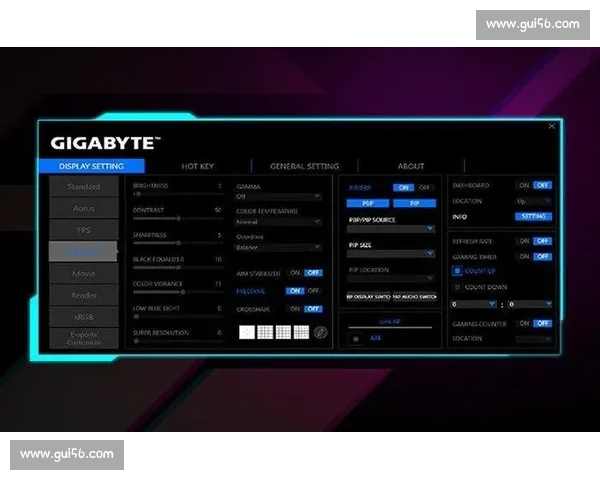This screenshot has width=600, height=480.
Task: Open the Gamma dropdown
Action: (x=279, y=196)
